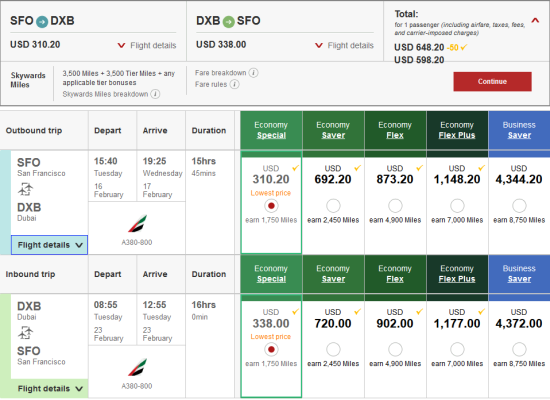Select inbound Economy Saver USD 720.00 radio
Image resolution: width=550 pixels, height=400 pixels.
[x=333, y=349]
